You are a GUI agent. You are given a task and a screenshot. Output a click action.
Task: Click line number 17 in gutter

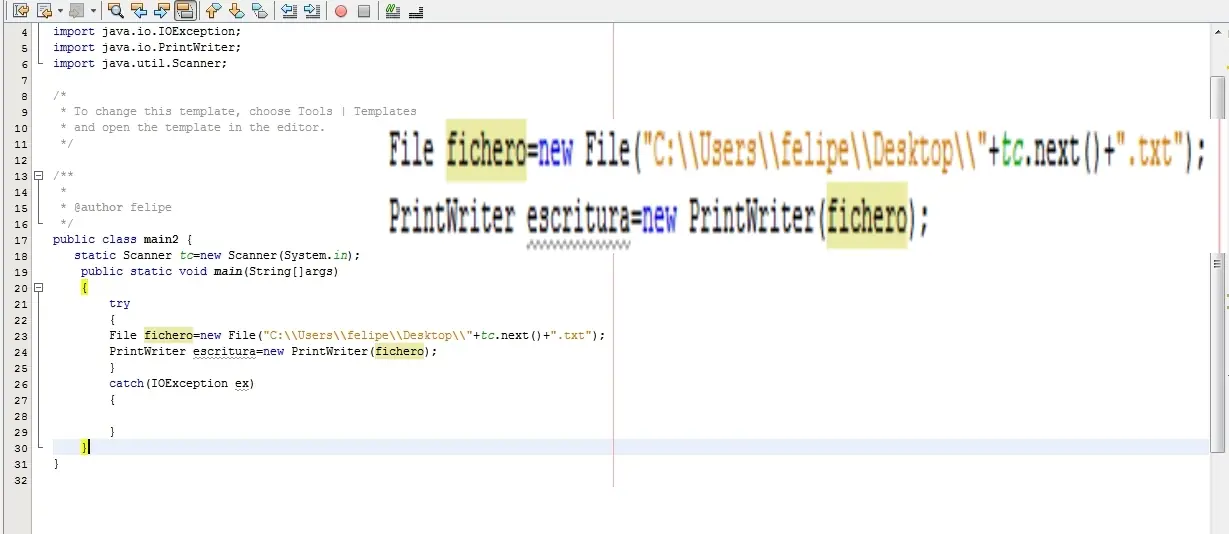tap(22, 239)
